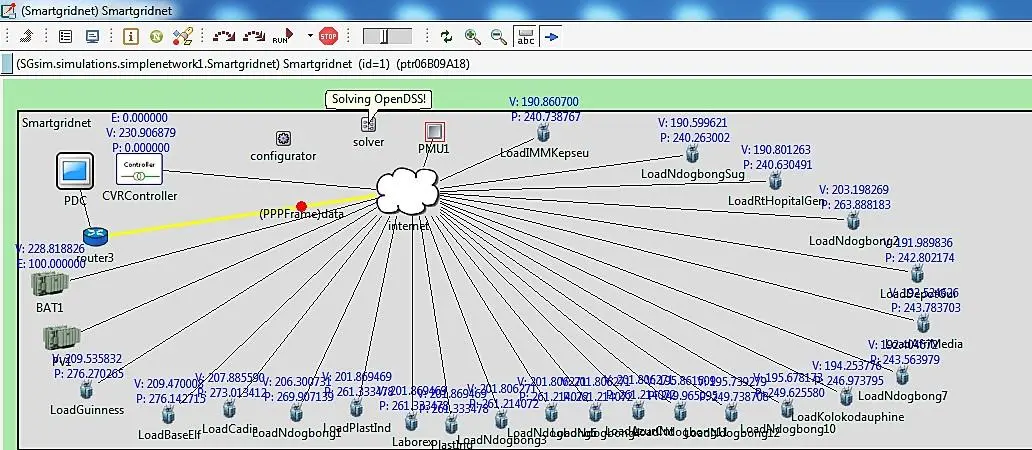Click 'V: 228.818826' above BAT1
1032x450 pixels.
pyautogui.click(x=49, y=249)
